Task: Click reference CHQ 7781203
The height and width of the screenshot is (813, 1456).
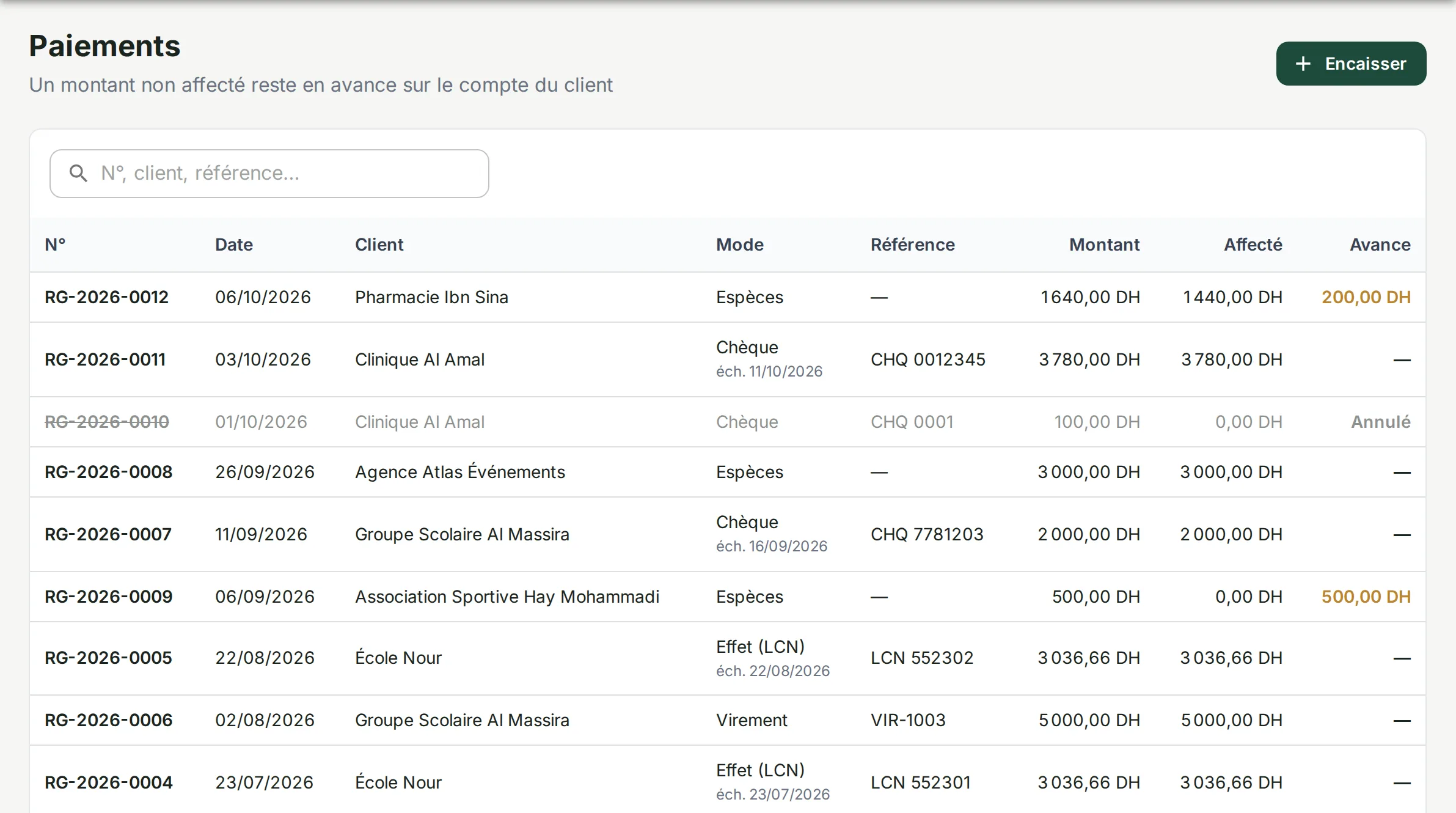Action: click(x=927, y=534)
